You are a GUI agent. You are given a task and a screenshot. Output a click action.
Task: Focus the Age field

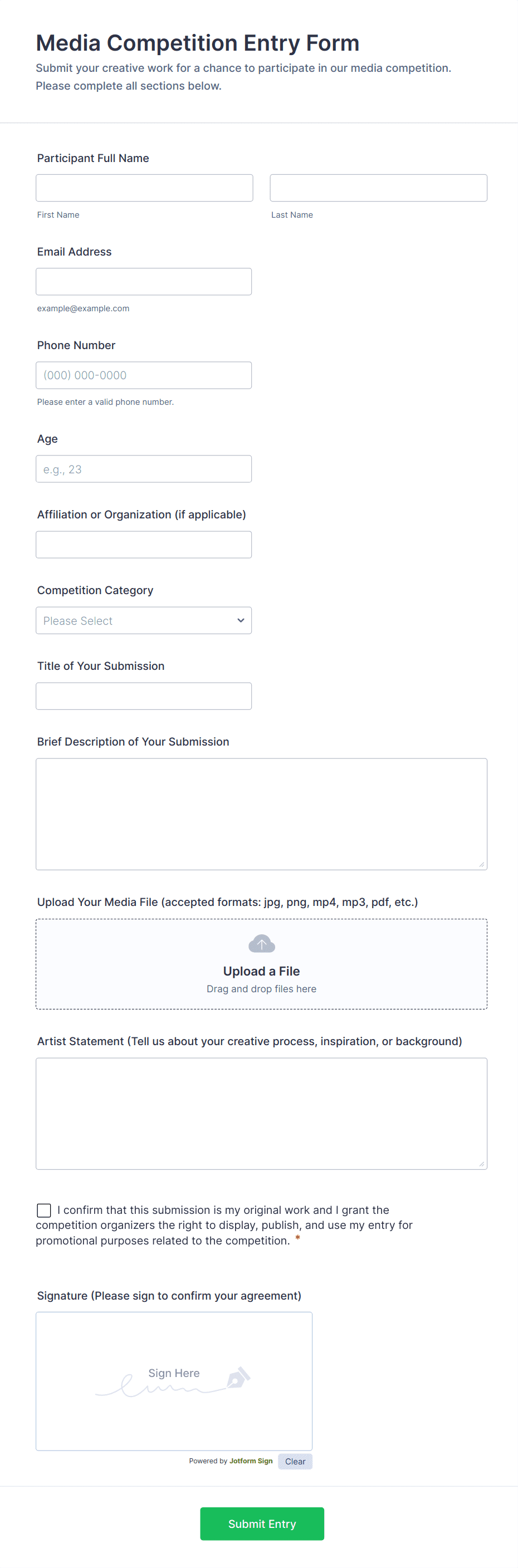[144, 469]
